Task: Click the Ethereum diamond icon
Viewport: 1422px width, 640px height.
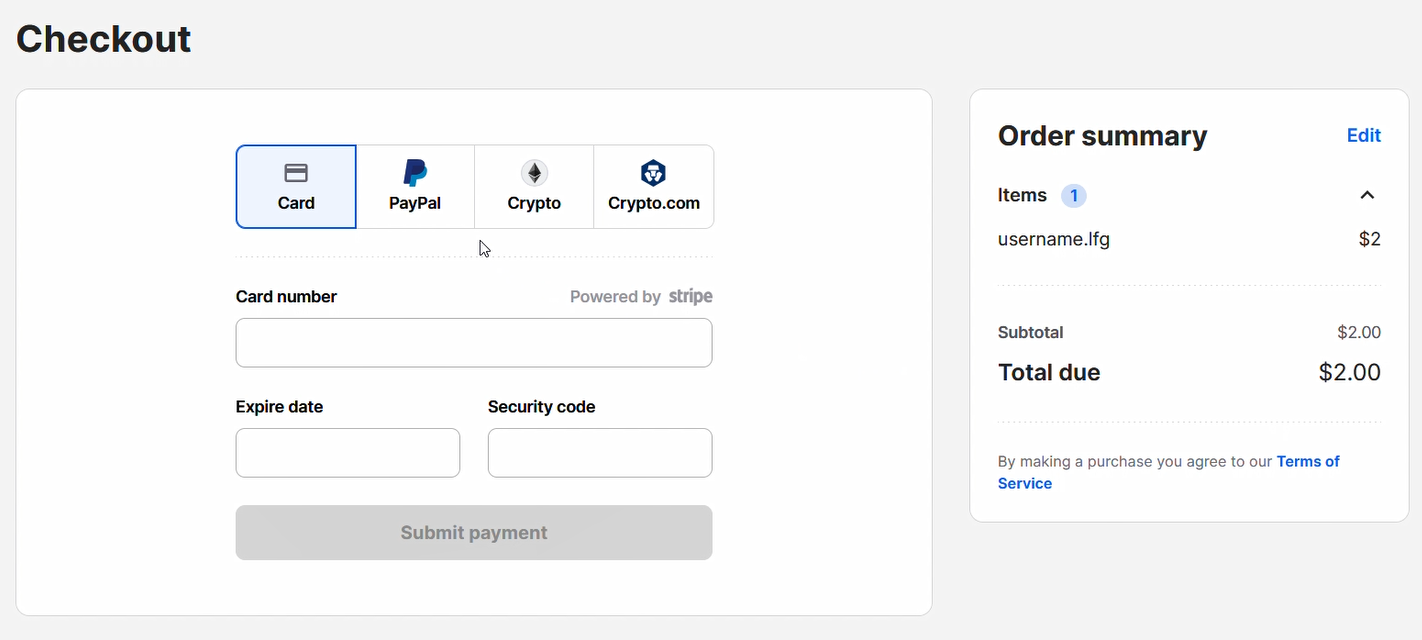Action: 534,173
